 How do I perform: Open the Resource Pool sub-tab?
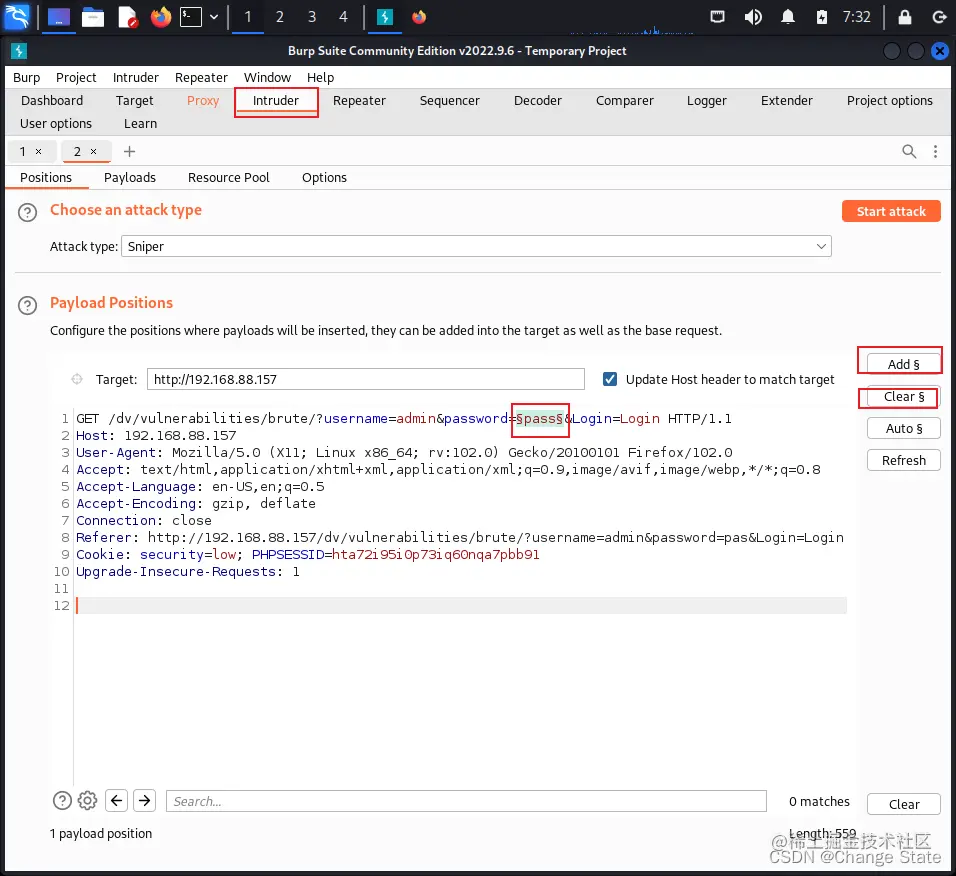pyautogui.click(x=229, y=177)
